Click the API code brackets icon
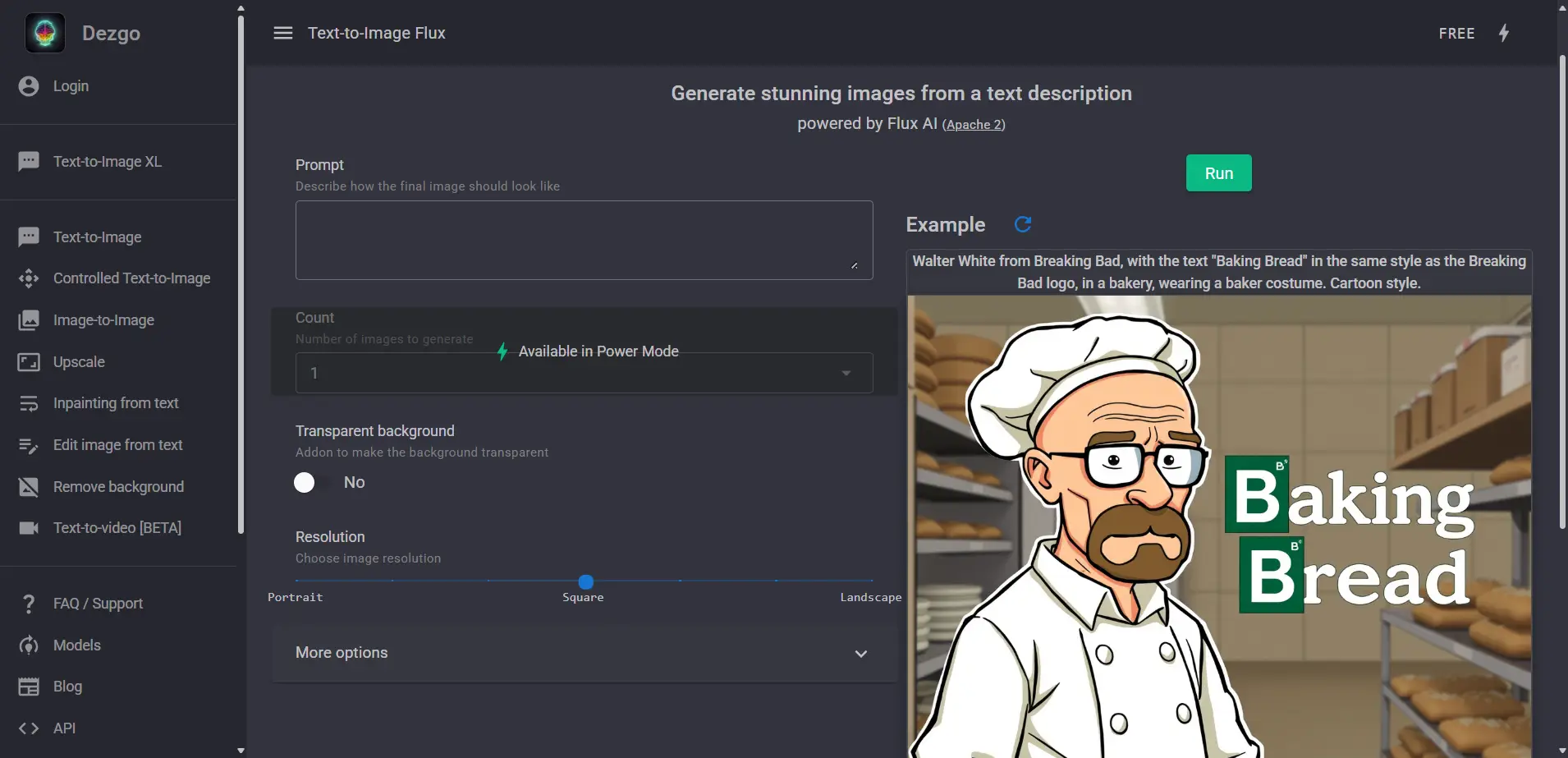Viewport: 1568px width, 758px height. pyautogui.click(x=29, y=728)
